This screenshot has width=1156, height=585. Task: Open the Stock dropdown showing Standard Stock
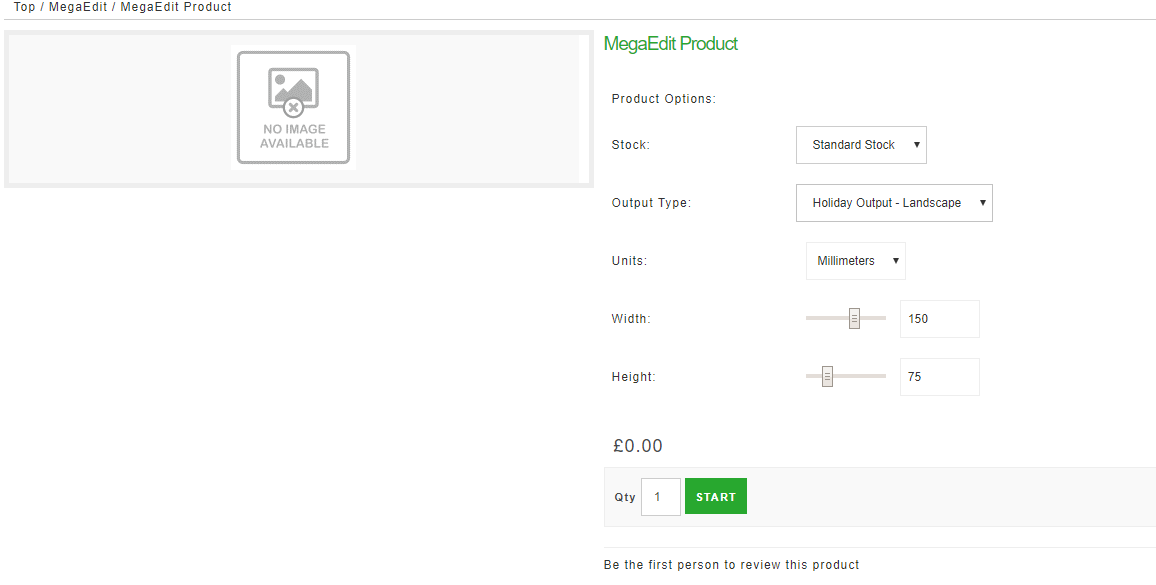pyautogui.click(x=861, y=145)
